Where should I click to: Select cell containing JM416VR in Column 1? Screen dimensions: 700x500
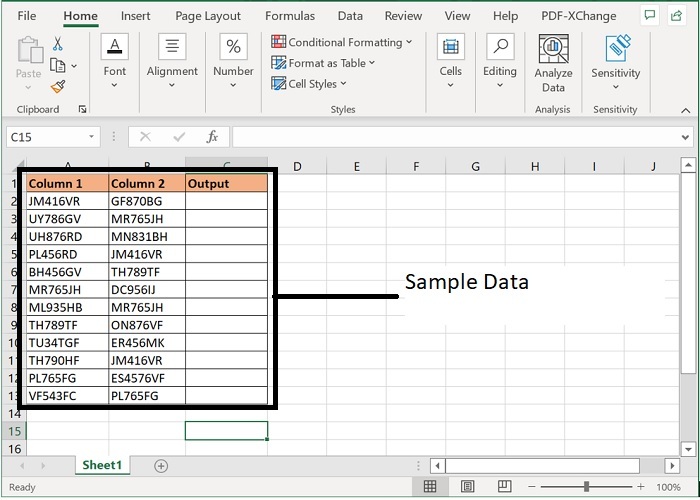tap(67, 201)
